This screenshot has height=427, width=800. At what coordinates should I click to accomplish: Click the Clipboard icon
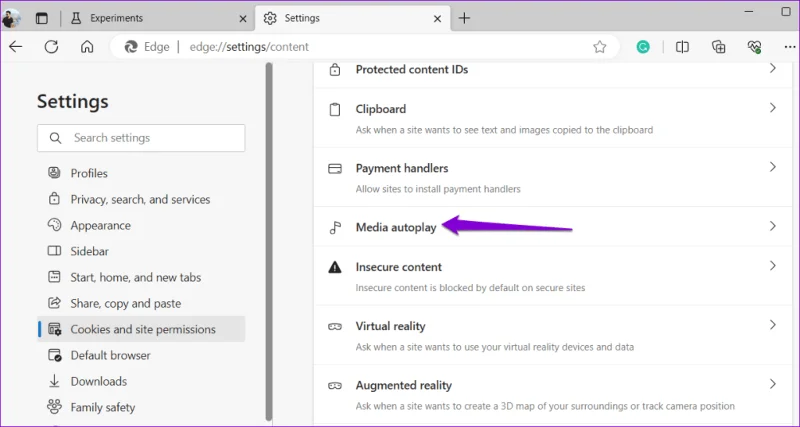335,109
